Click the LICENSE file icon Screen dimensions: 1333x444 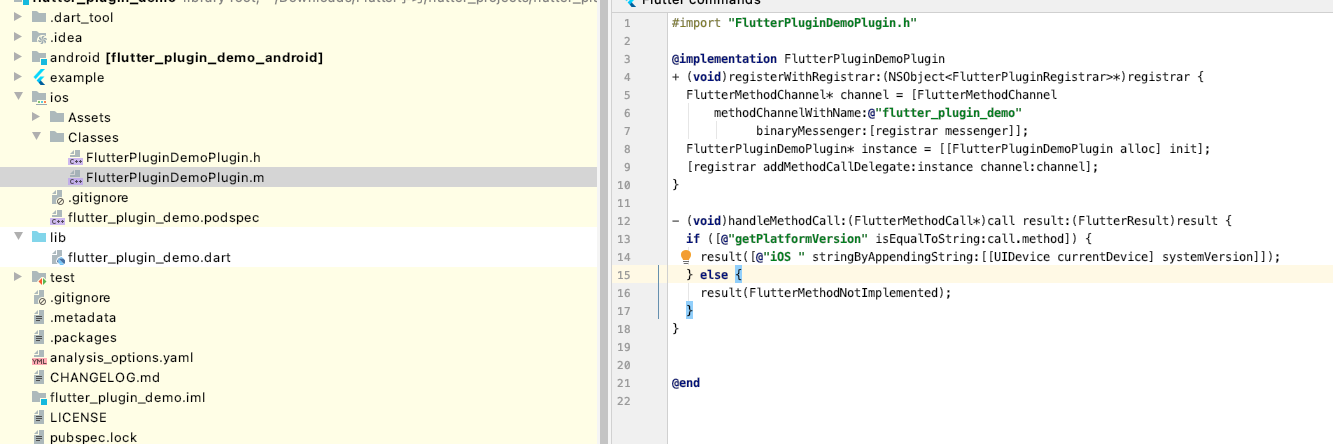(x=40, y=417)
